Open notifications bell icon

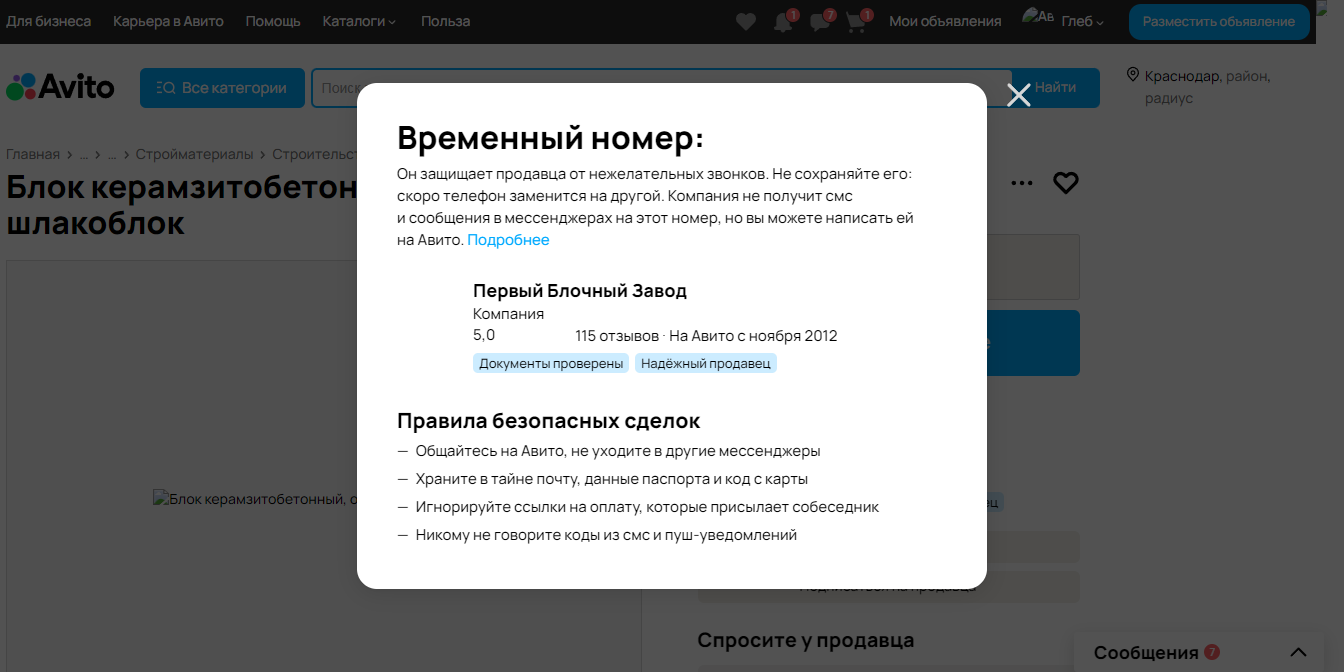pos(783,21)
